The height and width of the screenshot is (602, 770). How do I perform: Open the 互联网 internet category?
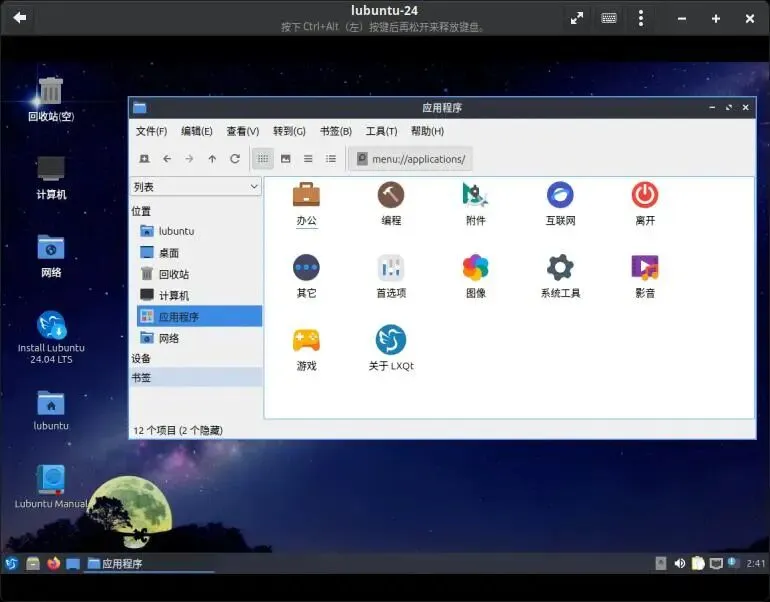560,203
